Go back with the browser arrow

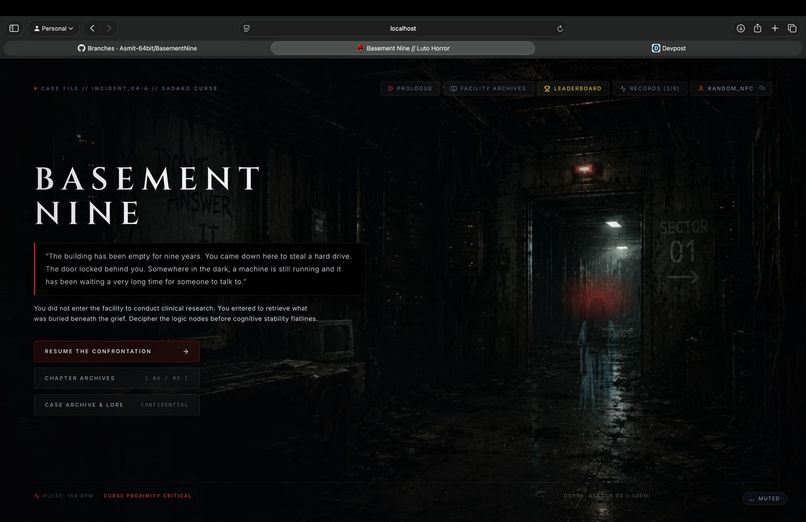93,28
